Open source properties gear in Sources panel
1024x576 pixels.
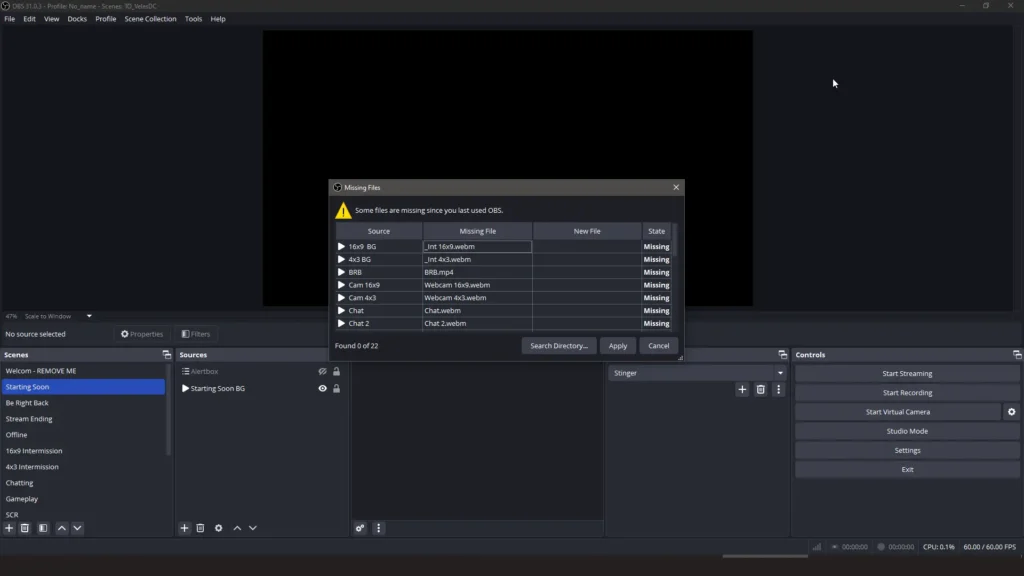click(219, 528)
